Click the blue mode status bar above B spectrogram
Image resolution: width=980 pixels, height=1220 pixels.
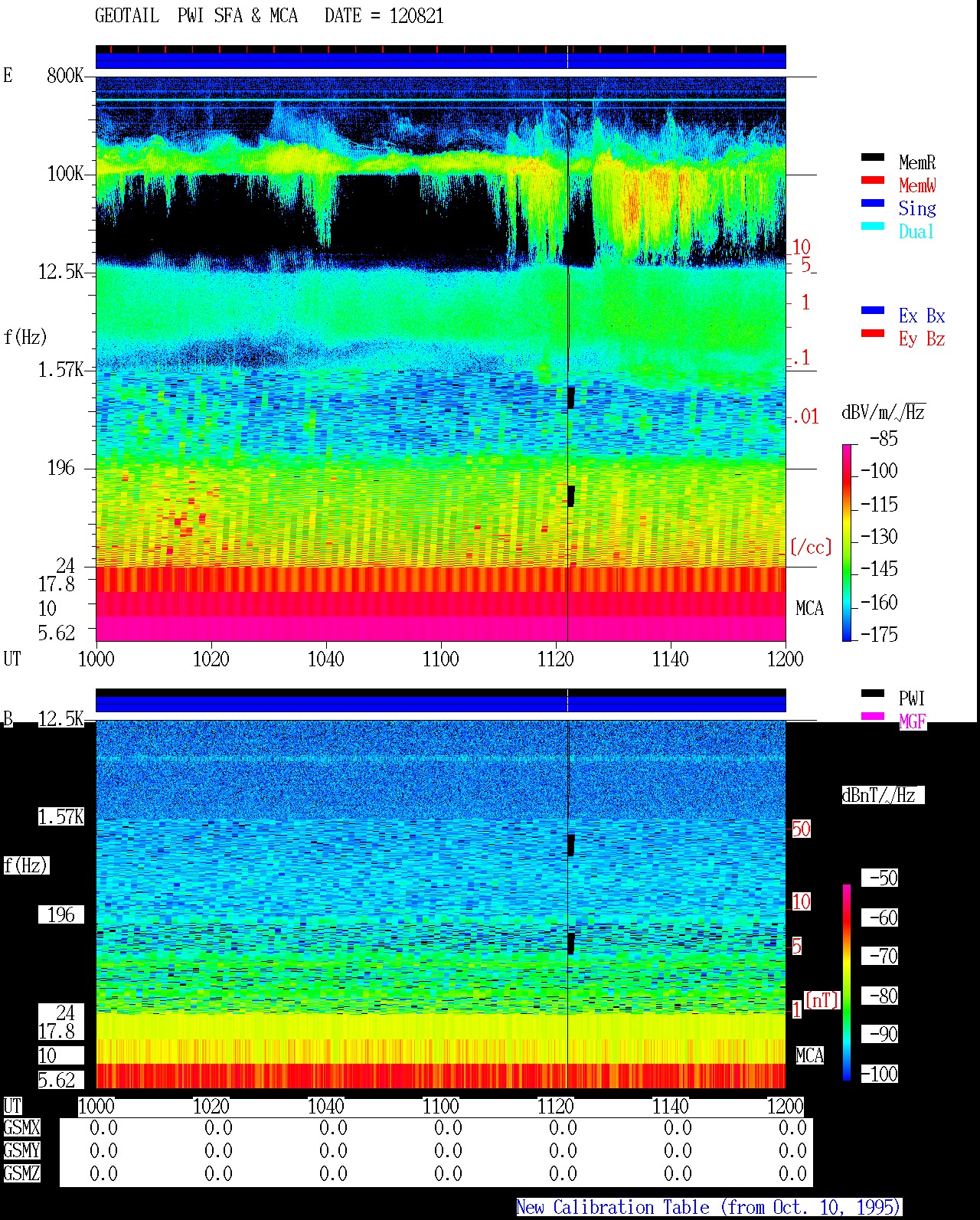tap(441, 704)
